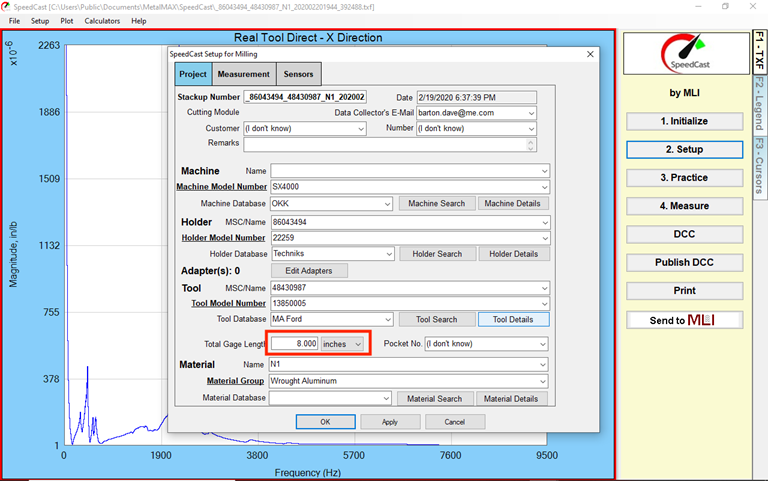Expand the Material Group dropdown
Image resolution: width=768 pixels, height=481 pixels.
tap(543, 381)
